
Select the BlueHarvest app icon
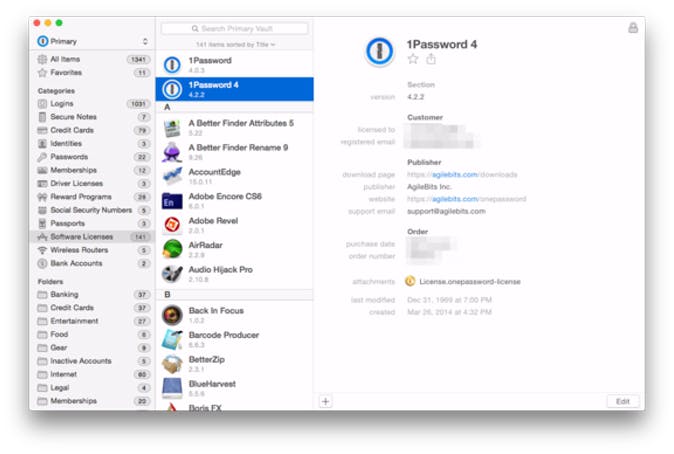172,388
